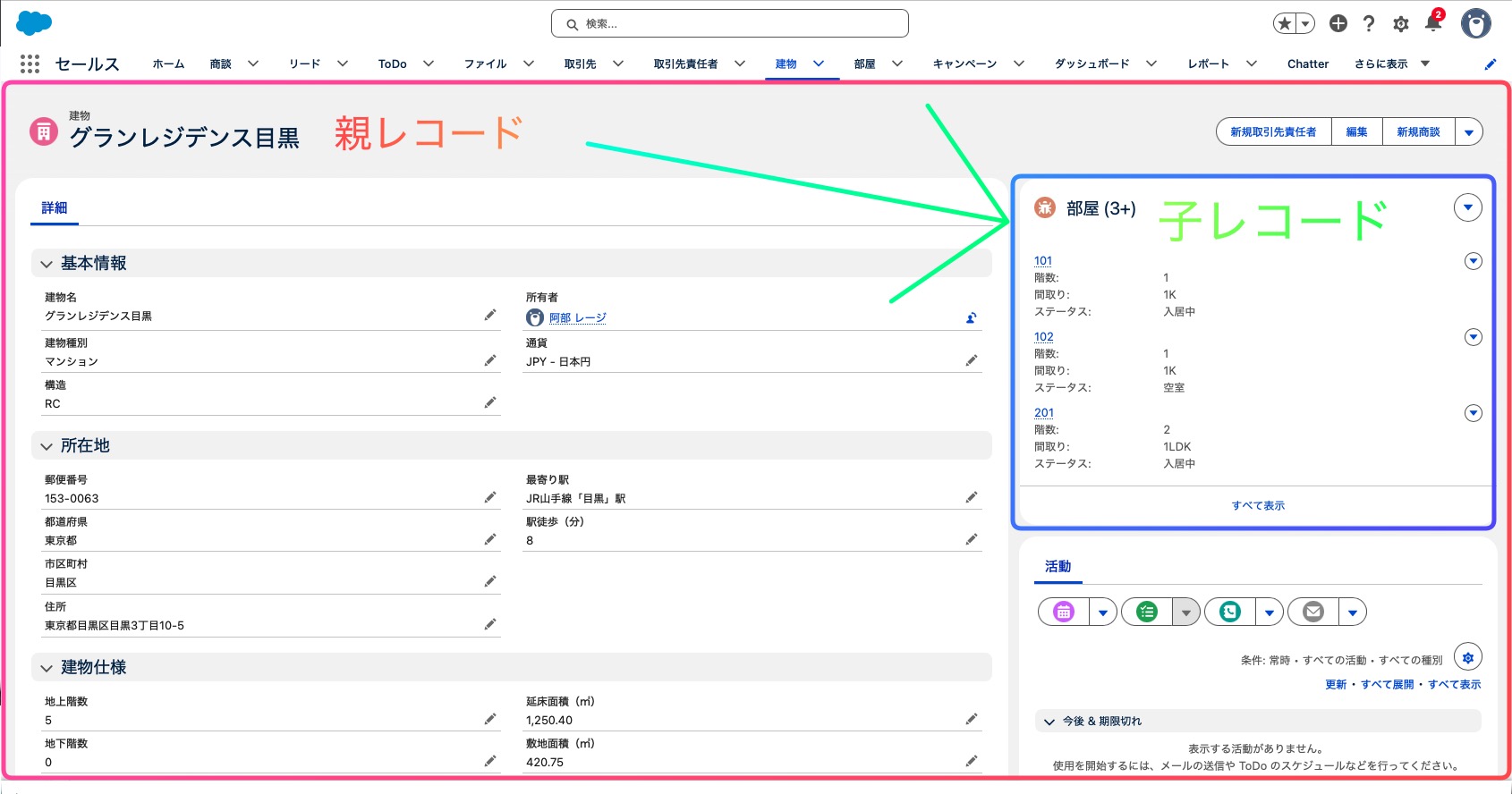Open row actions dropdown for room 101
The image size is (1512, 794).
(x=1474, y=261)
